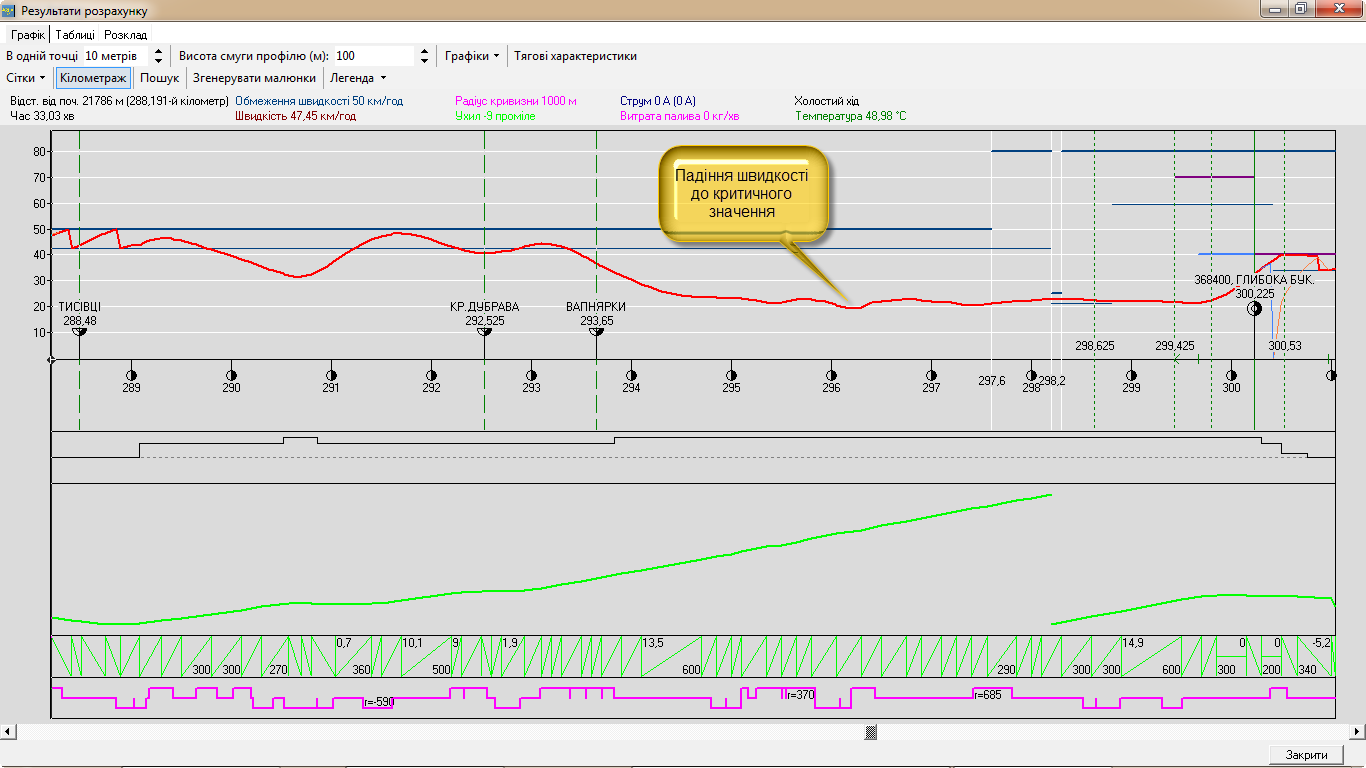
Task: Click the kilometre 295 marker icon
Action: click(731, 375)
